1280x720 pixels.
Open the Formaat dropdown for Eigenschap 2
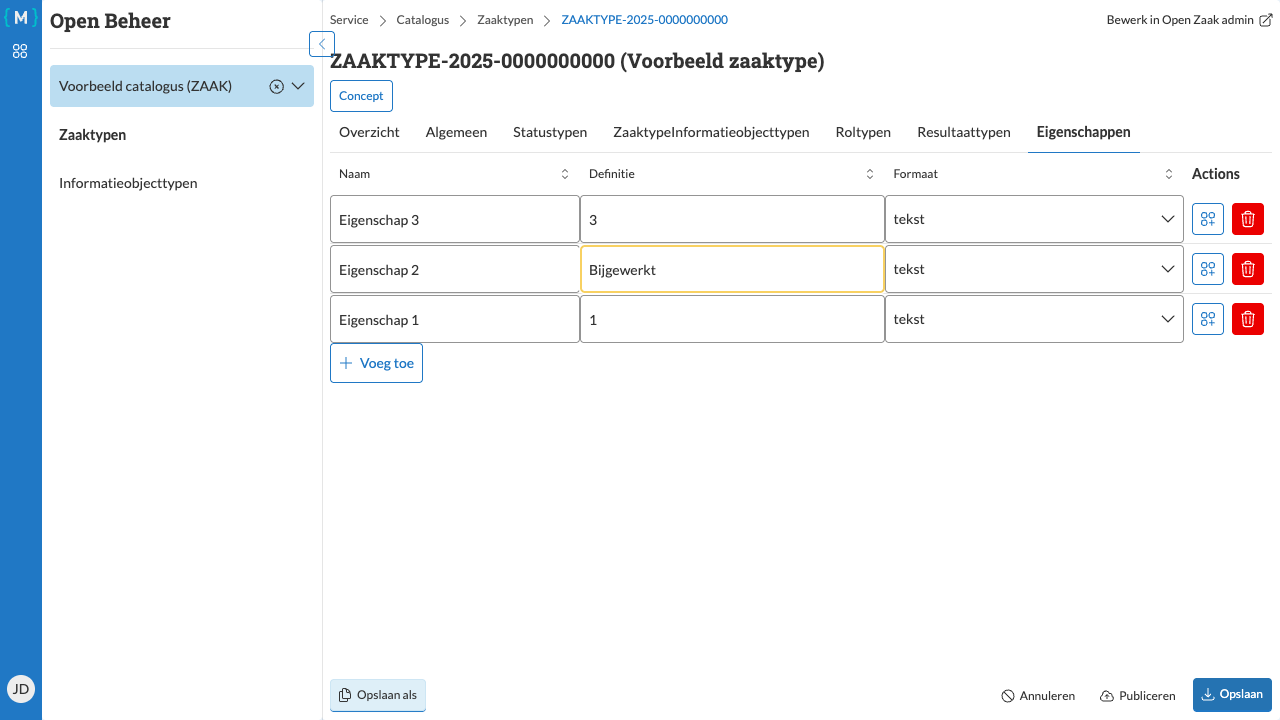click(1034, 269)
